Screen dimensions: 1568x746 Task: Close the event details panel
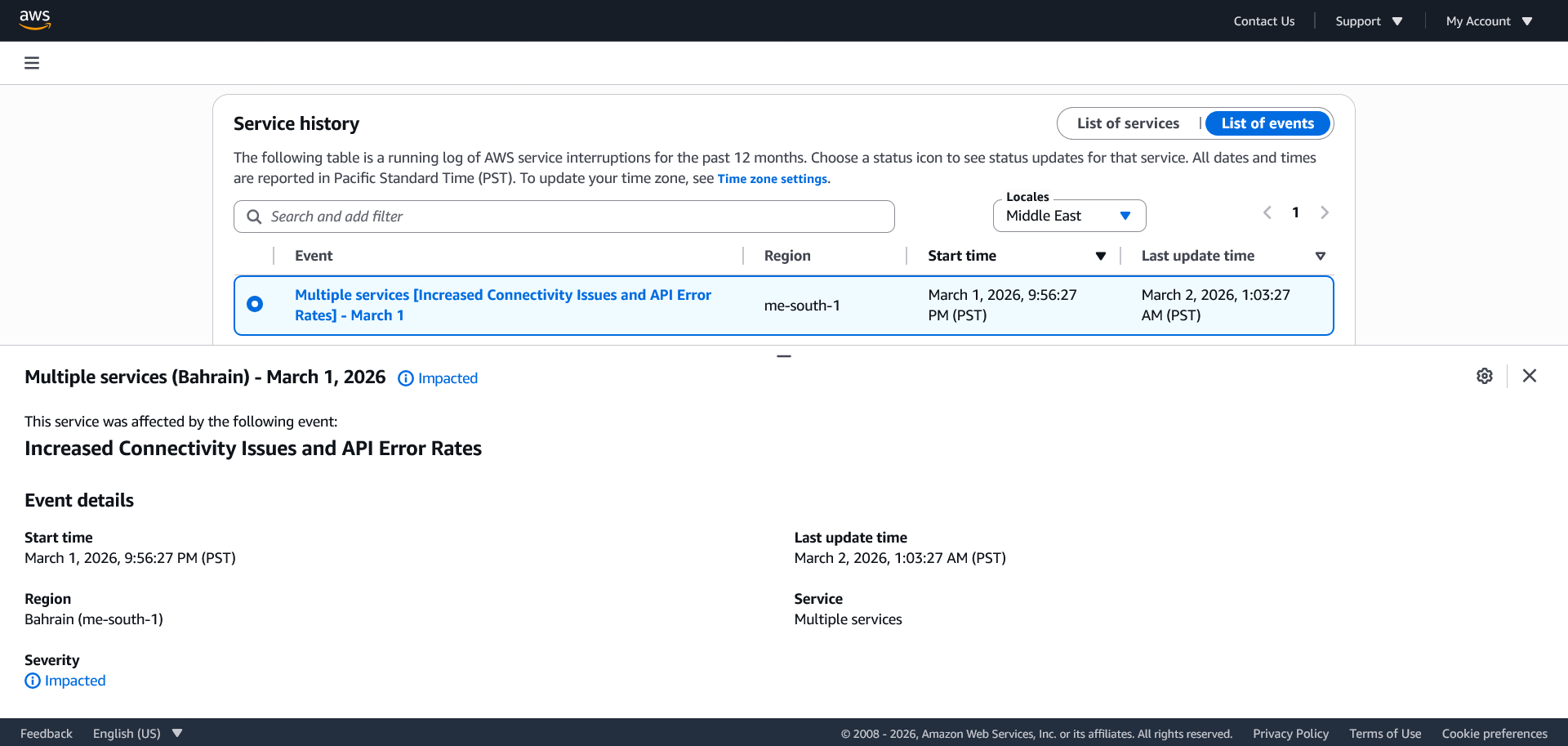click(x=1529, y=376)
